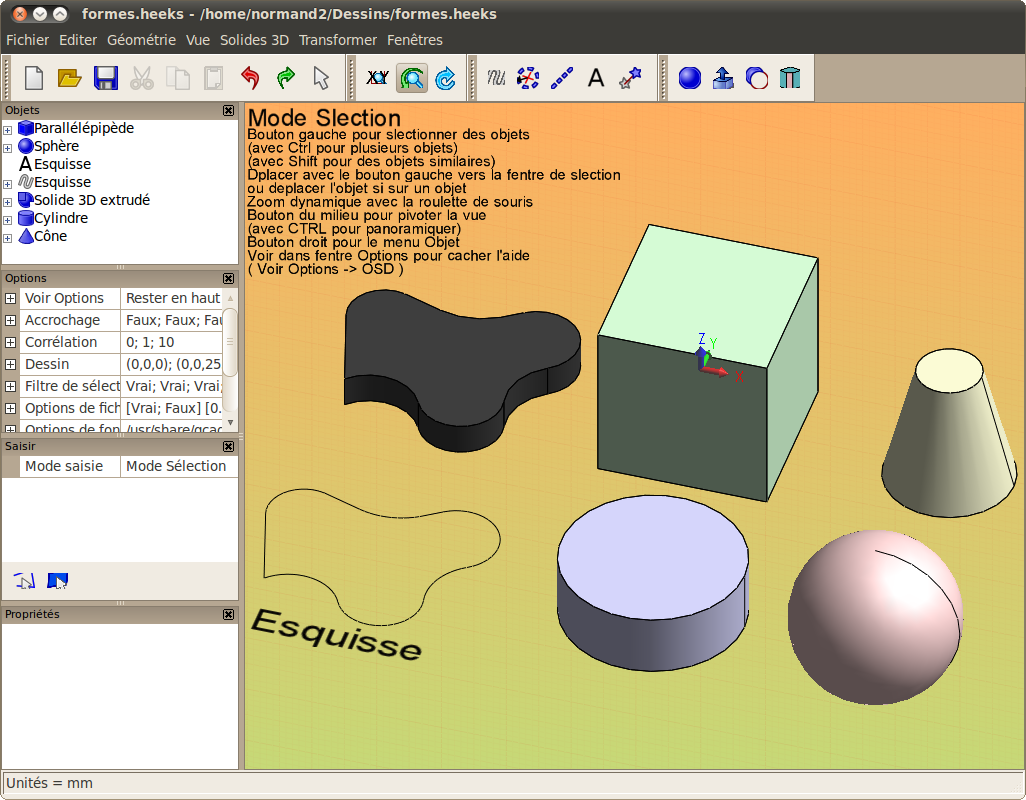This screenshot has height=800, width=1026.
Task: Open the Fichier menu
Action: pyautogui.click(x=27, y=40)
